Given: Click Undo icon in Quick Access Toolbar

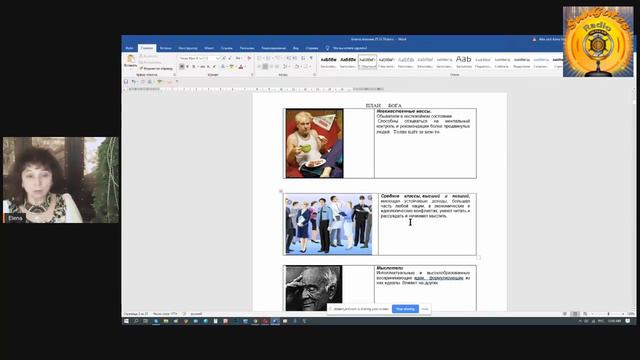Looking at the screenshot, I should tap(133, 81).
